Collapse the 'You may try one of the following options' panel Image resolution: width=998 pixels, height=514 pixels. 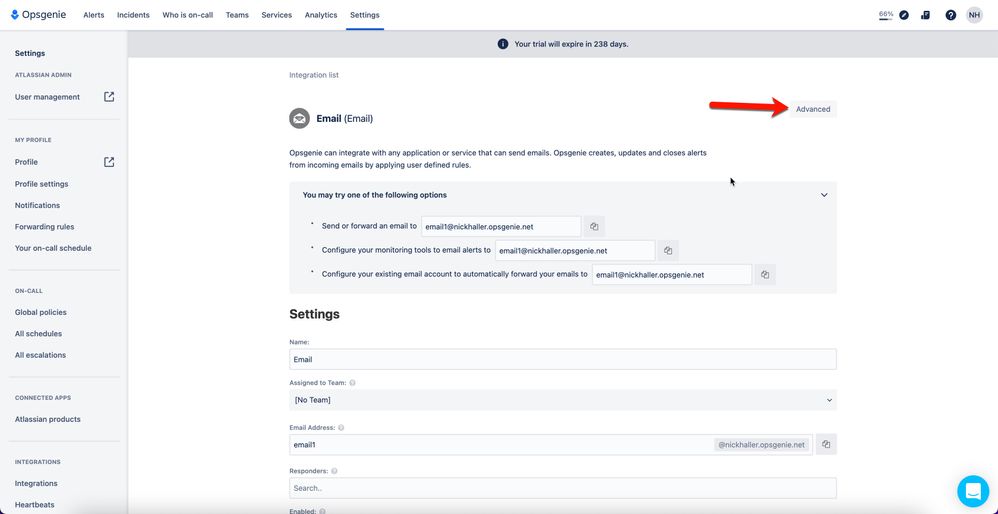pos(824,195)
